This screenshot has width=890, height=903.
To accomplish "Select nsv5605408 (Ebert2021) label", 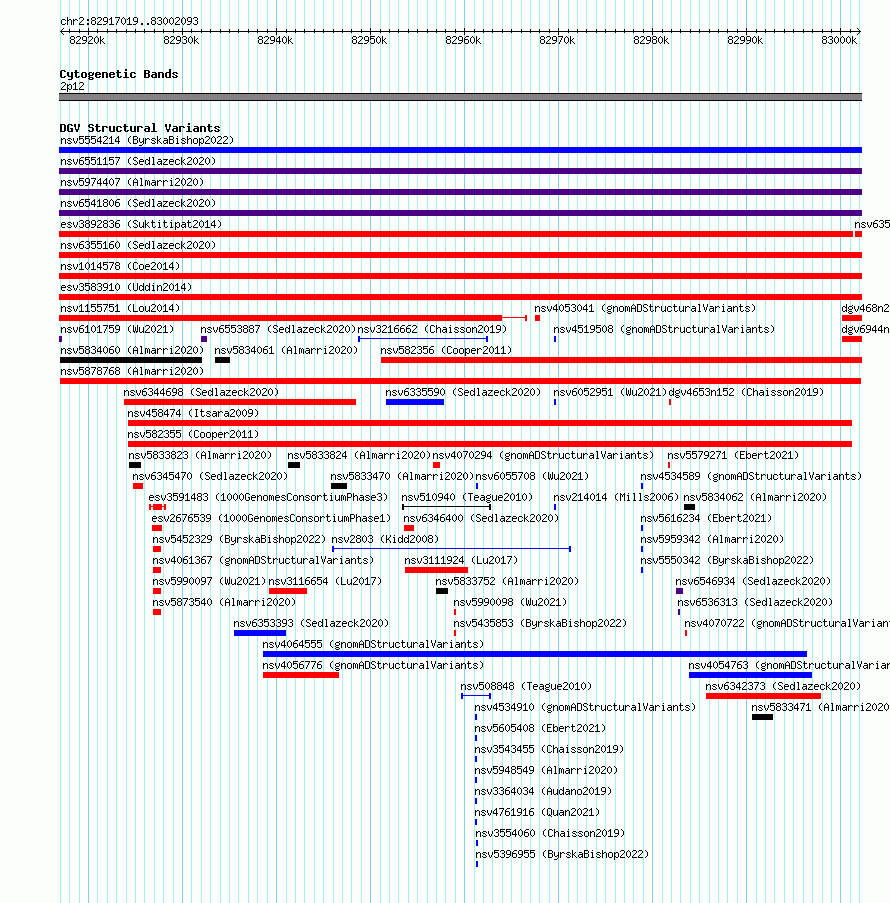I will point(540,729).
